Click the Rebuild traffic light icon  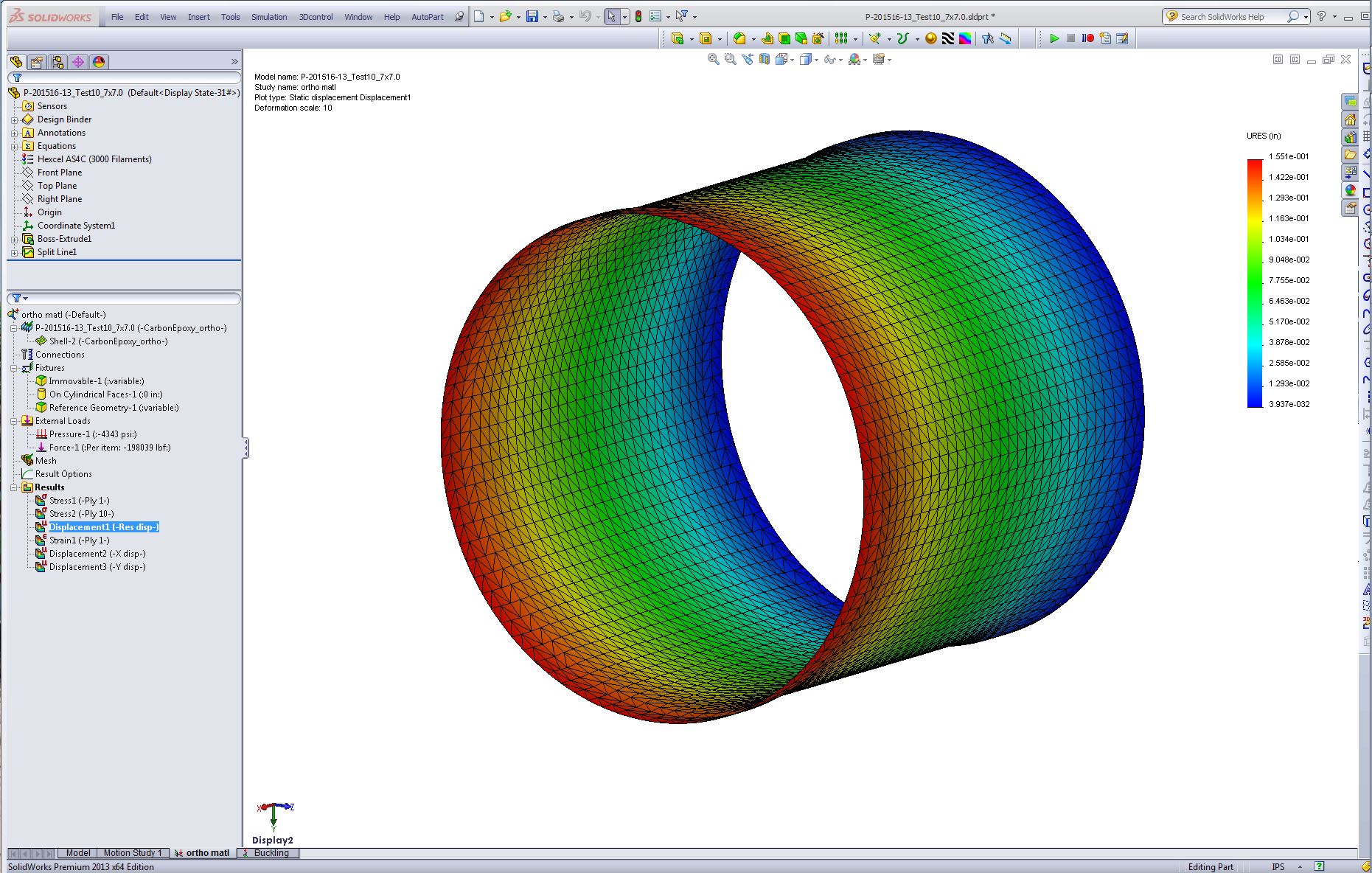638,16
